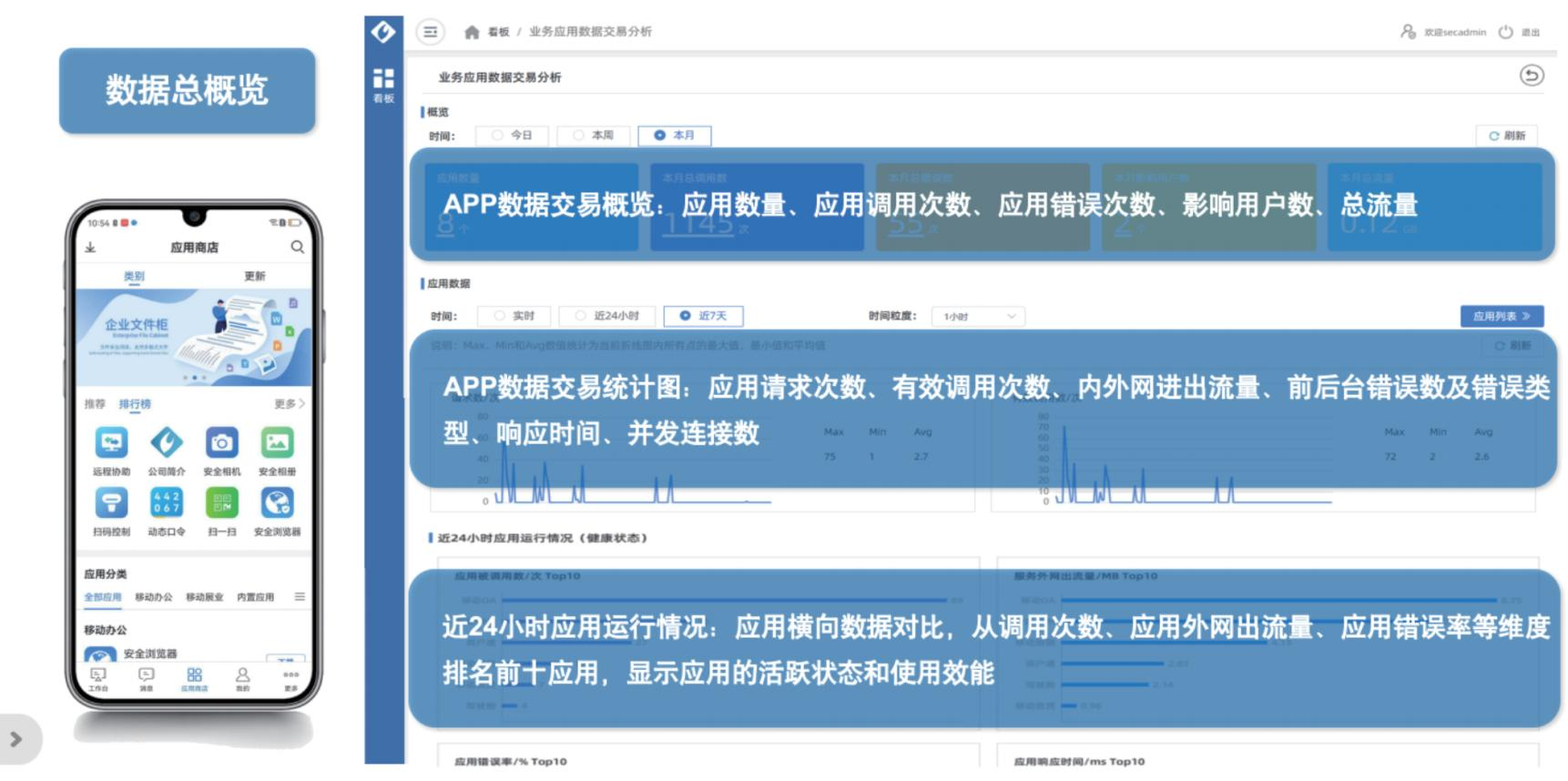Click the 应用列表 button
The image size is (1568, 781).
[1501, 316]
